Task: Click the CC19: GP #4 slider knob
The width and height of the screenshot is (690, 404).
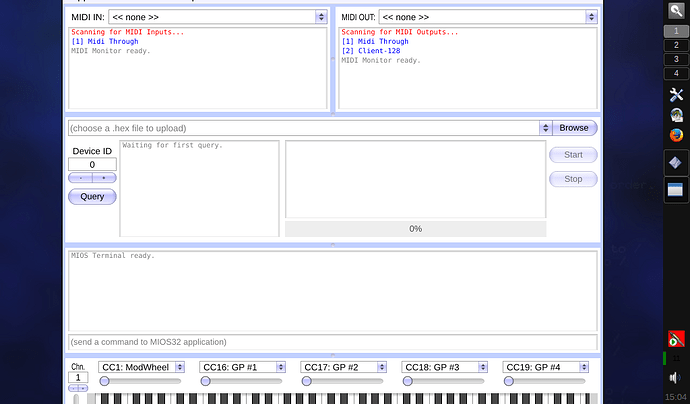Action: (509, 381)
